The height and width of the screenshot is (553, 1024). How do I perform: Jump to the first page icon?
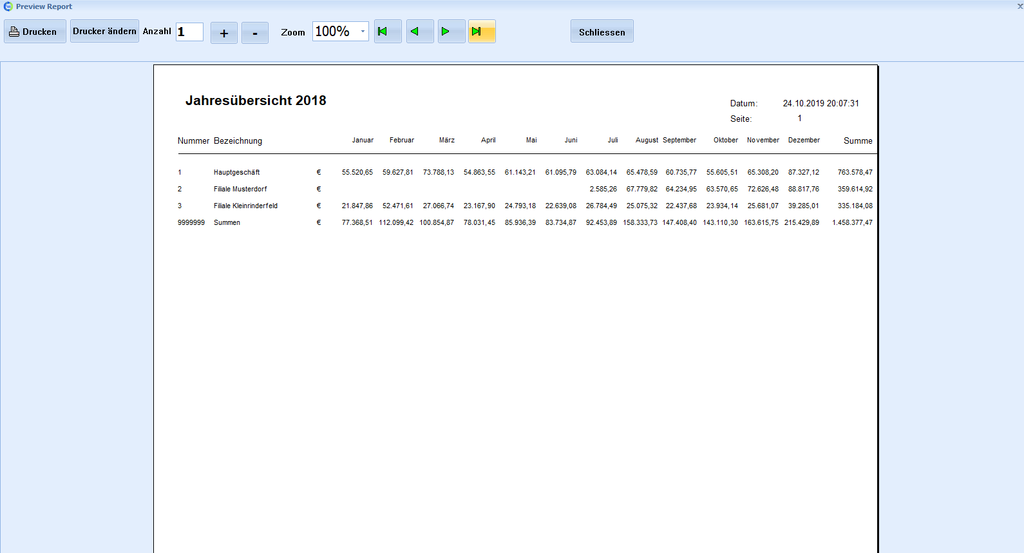point(387,31)
